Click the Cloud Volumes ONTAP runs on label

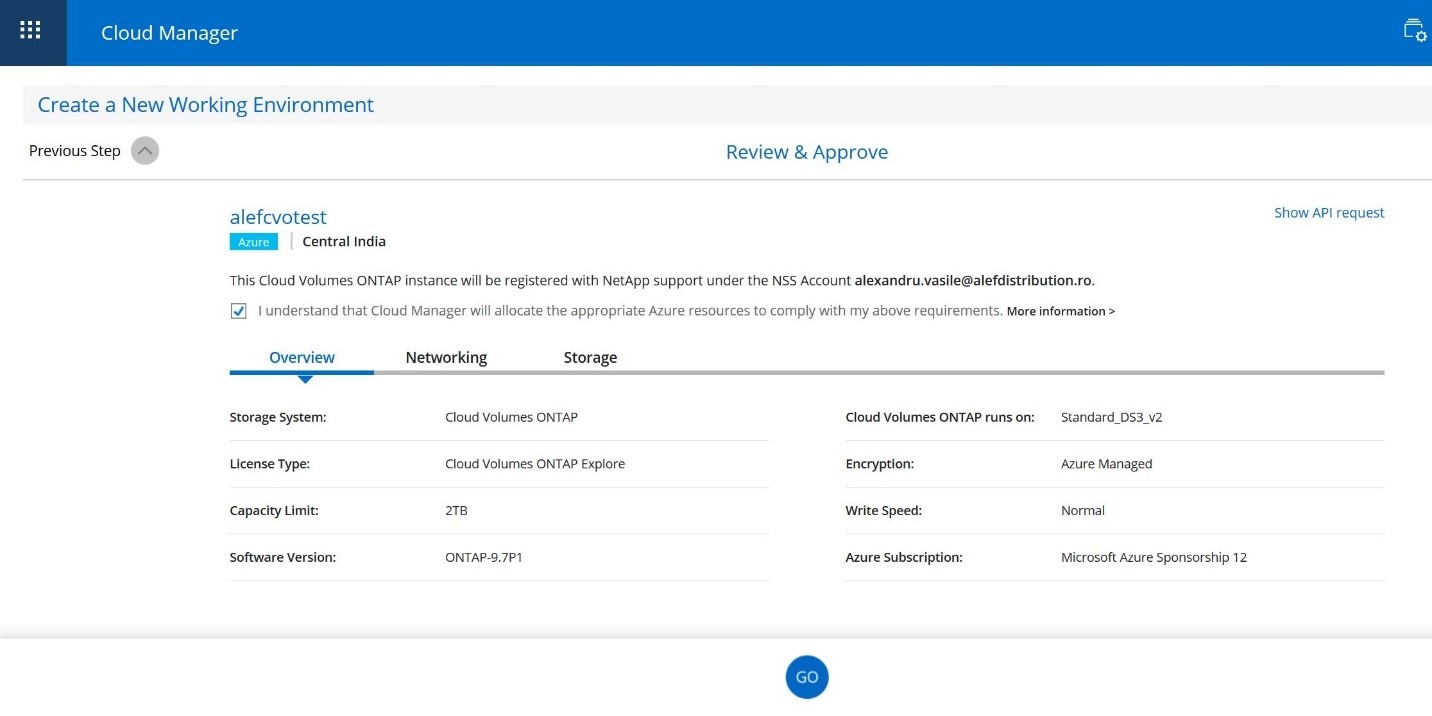(940, 417)
